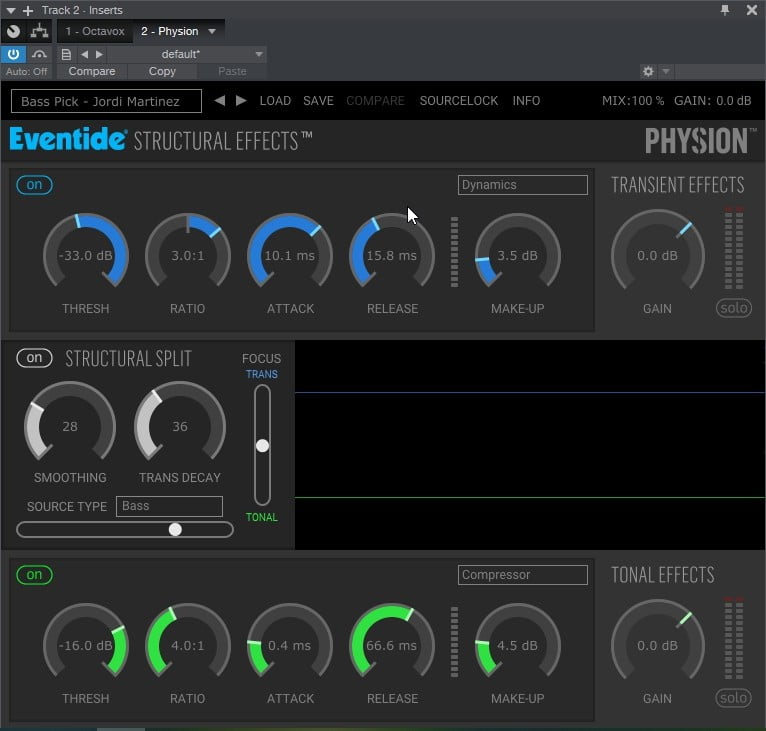Image resolution: width=766 pixels, height=731 pixels.
Task: Toggle the Tonal Effects on button
Action: pos(34,575)
